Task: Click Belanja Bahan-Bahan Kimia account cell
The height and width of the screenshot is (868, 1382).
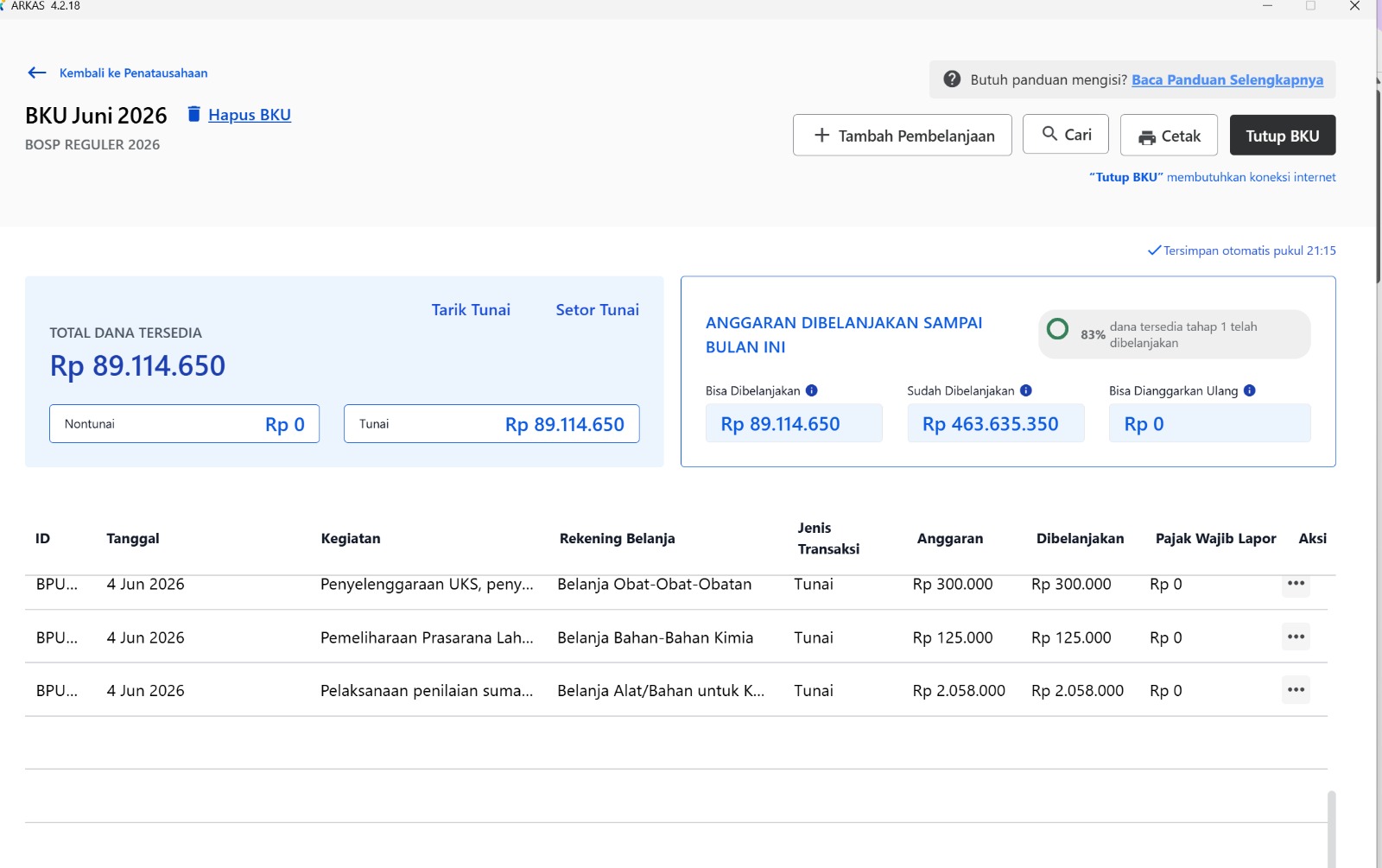Action: pyautogui.click(x=655, y=637)
